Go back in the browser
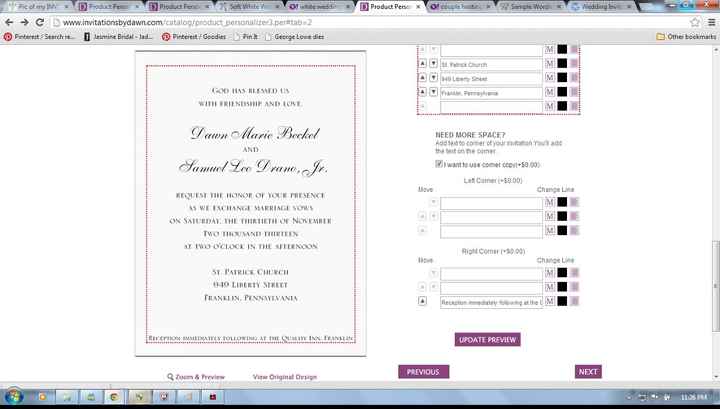This screenshot has width=720, height=409. click(9, 22)
